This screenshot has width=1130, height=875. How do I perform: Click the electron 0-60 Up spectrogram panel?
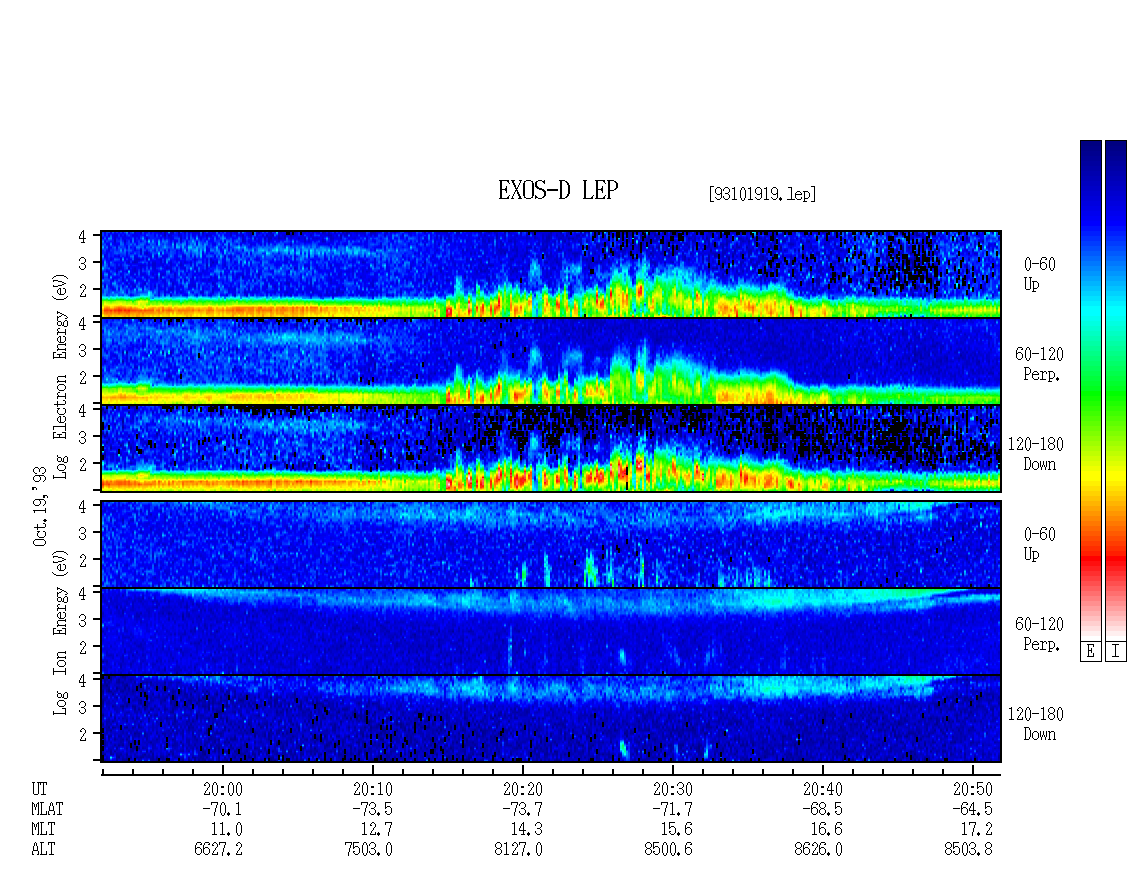pyautogui.click(x=551, y=274)
